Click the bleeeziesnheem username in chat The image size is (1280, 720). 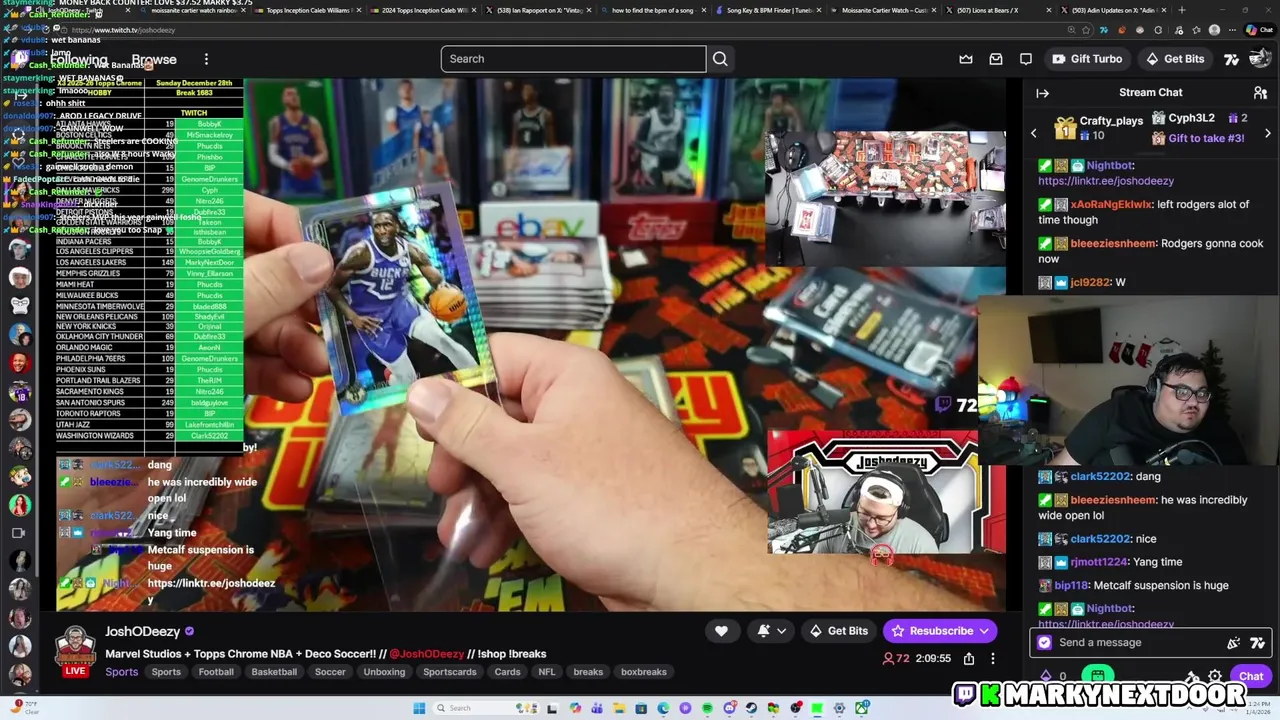tap(1113, 244)
